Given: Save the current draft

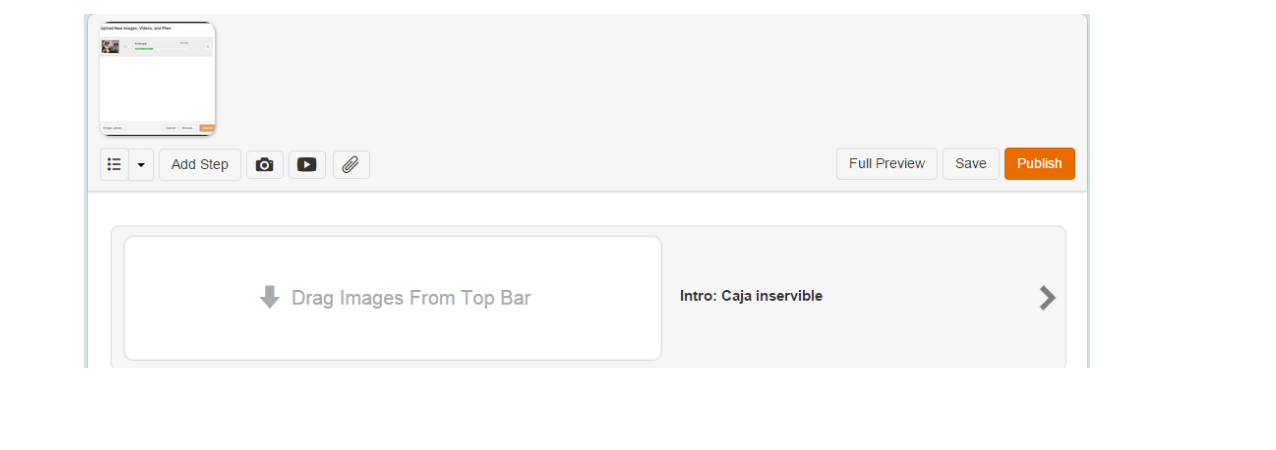Looking at the screenshot, I should point(971,163).
